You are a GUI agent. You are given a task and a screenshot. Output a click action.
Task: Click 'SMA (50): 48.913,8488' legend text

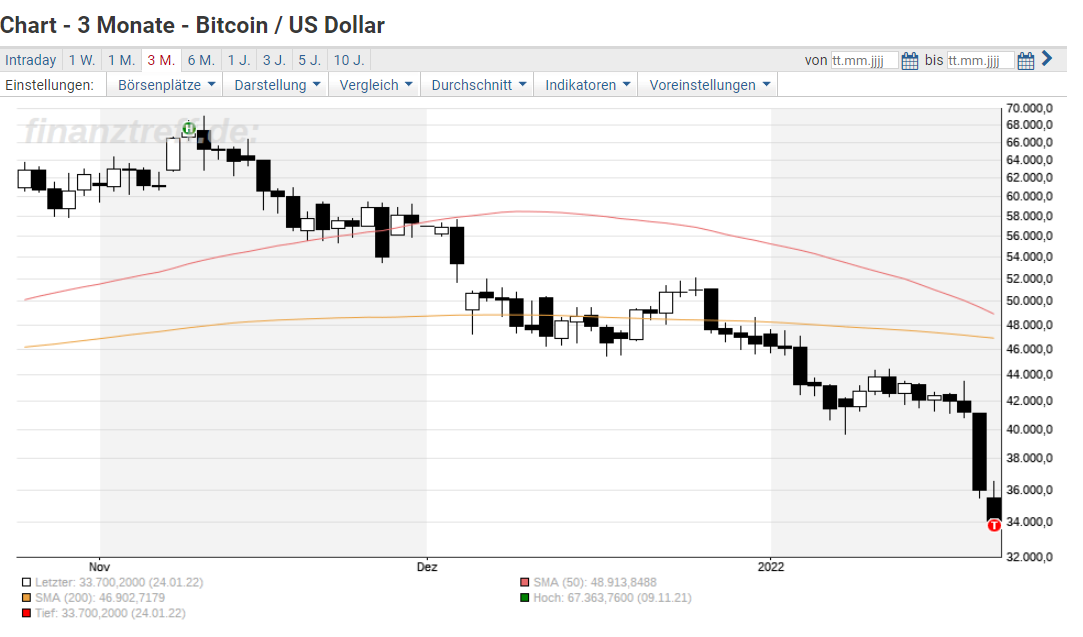[595, 582]
